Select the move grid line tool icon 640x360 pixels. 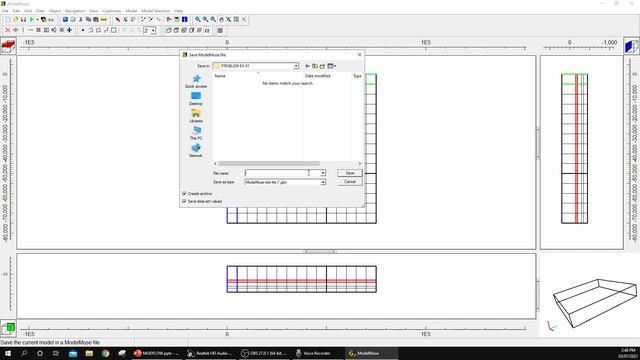tap(16, 30)
